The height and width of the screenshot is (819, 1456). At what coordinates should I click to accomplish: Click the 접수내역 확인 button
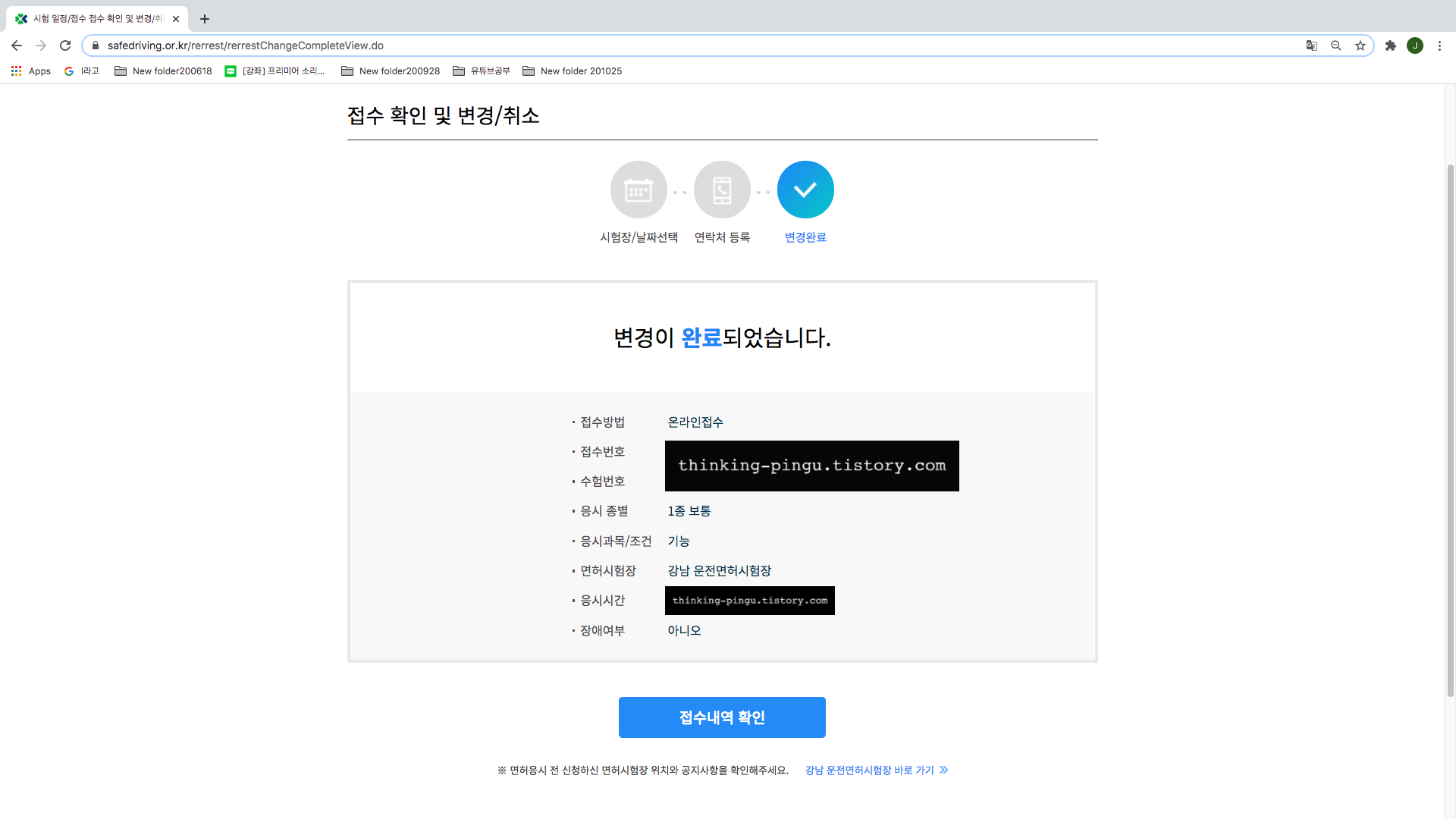click(722, 717)
